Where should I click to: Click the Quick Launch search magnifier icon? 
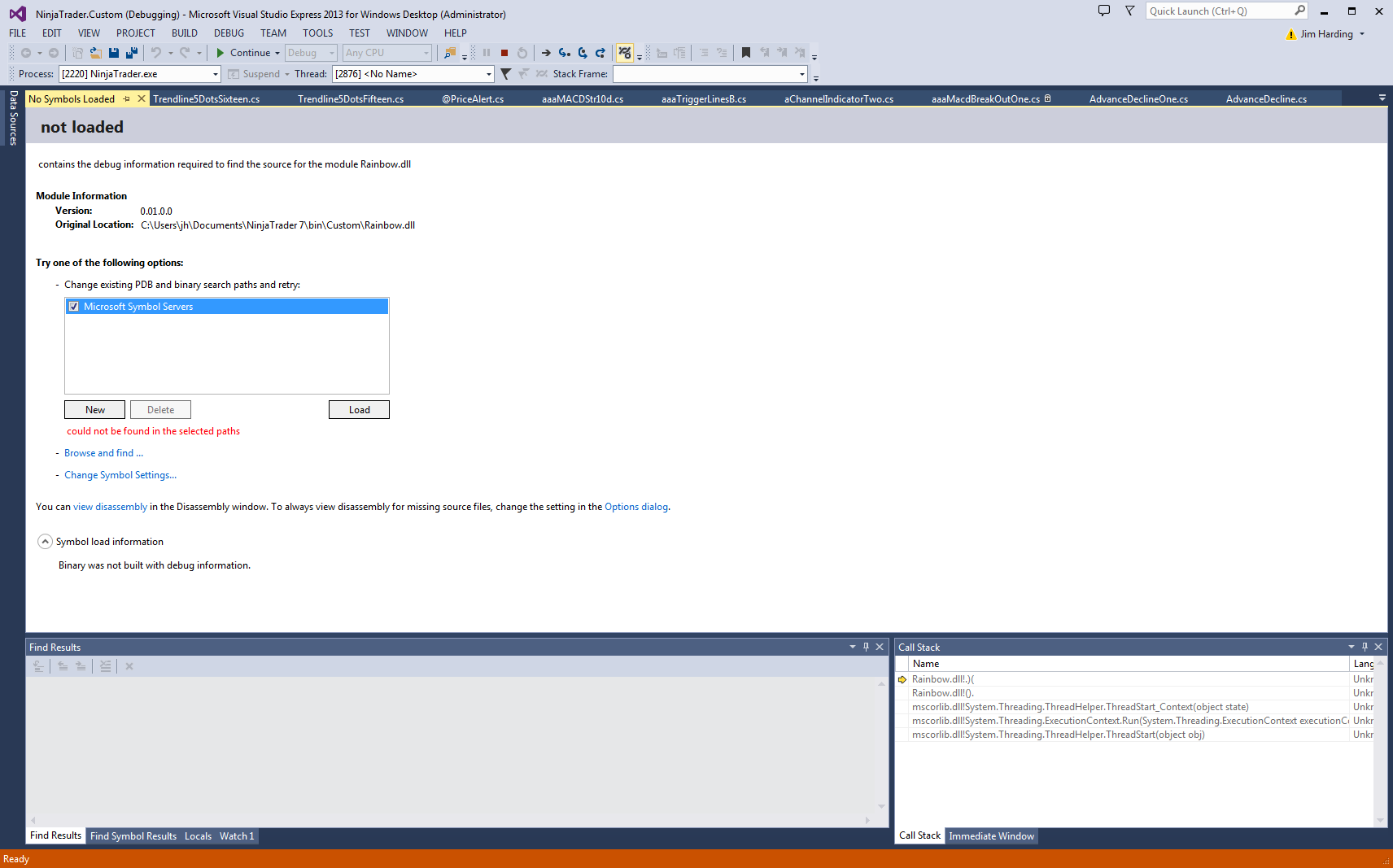click(1299, 11)
